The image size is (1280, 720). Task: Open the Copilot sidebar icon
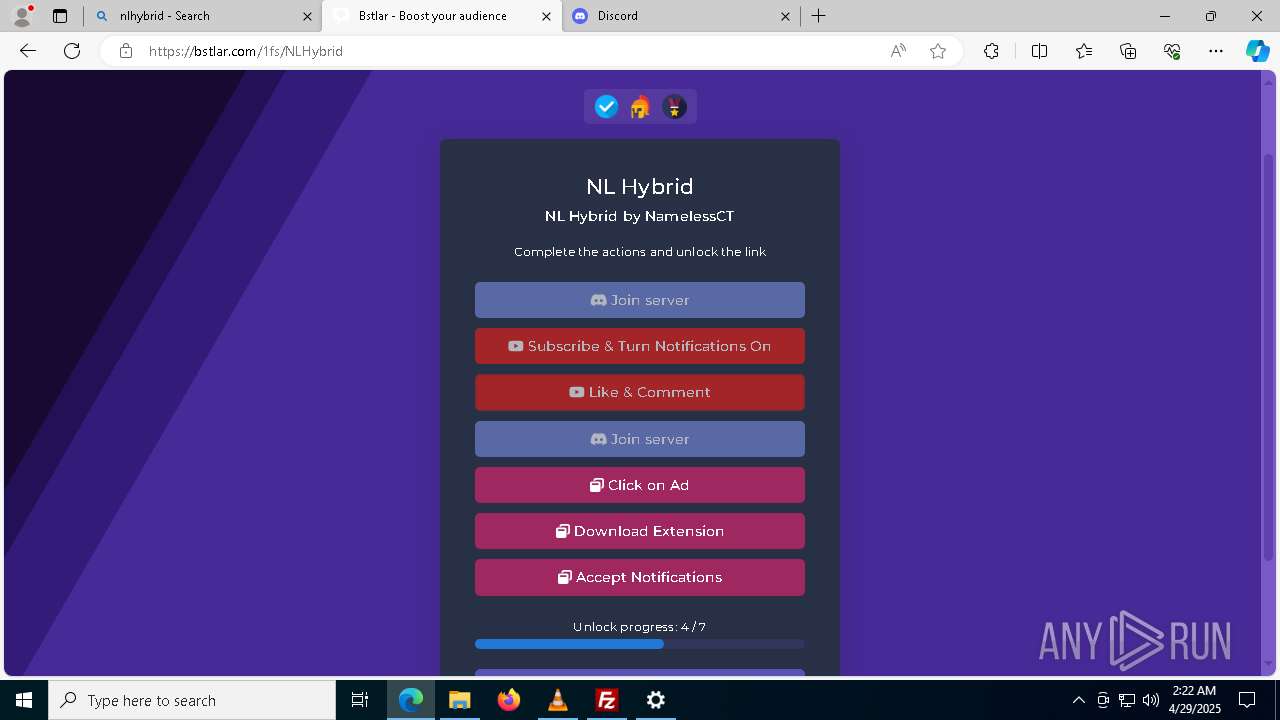(1257, 51)
